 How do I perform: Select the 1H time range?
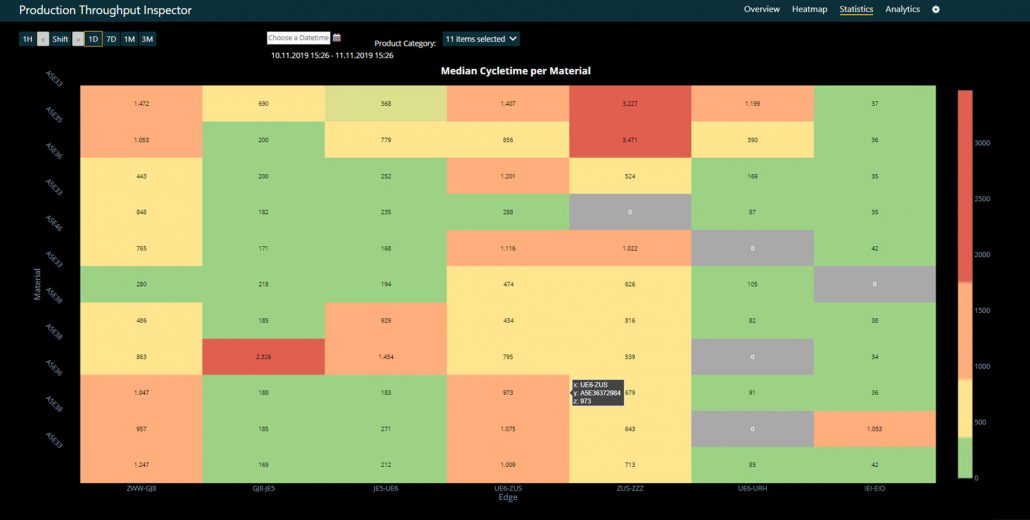(28, 39)
